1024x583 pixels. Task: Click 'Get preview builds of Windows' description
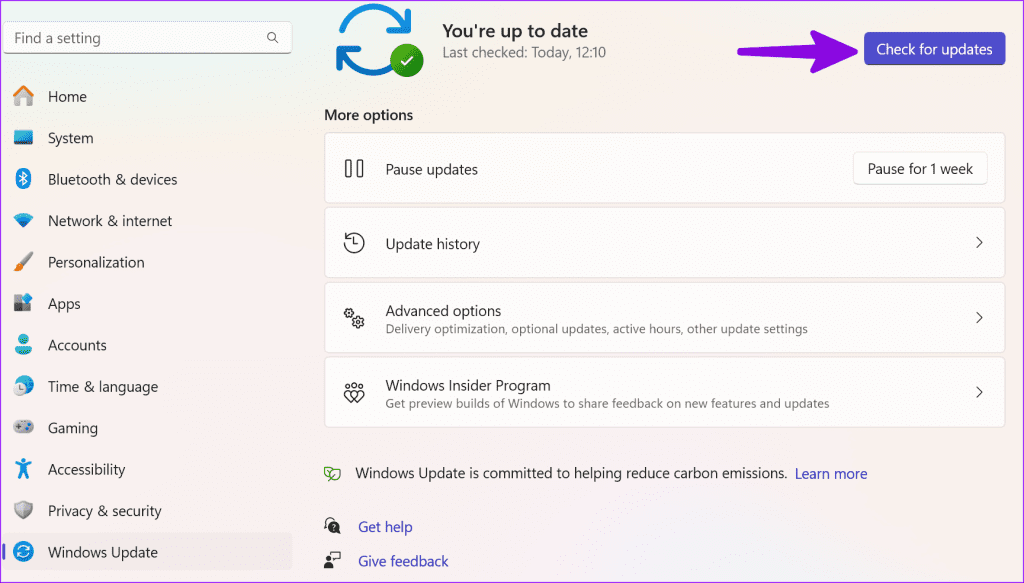click(607, 403)
